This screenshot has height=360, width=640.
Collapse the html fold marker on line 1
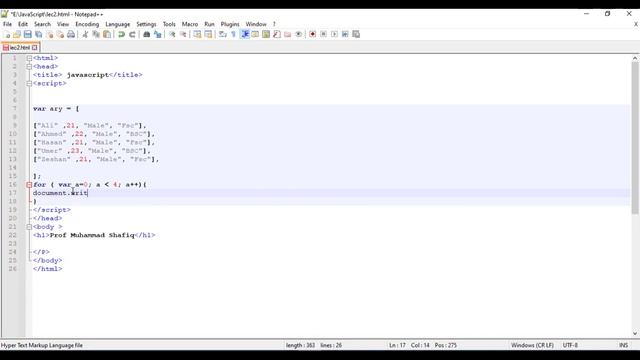29,58
